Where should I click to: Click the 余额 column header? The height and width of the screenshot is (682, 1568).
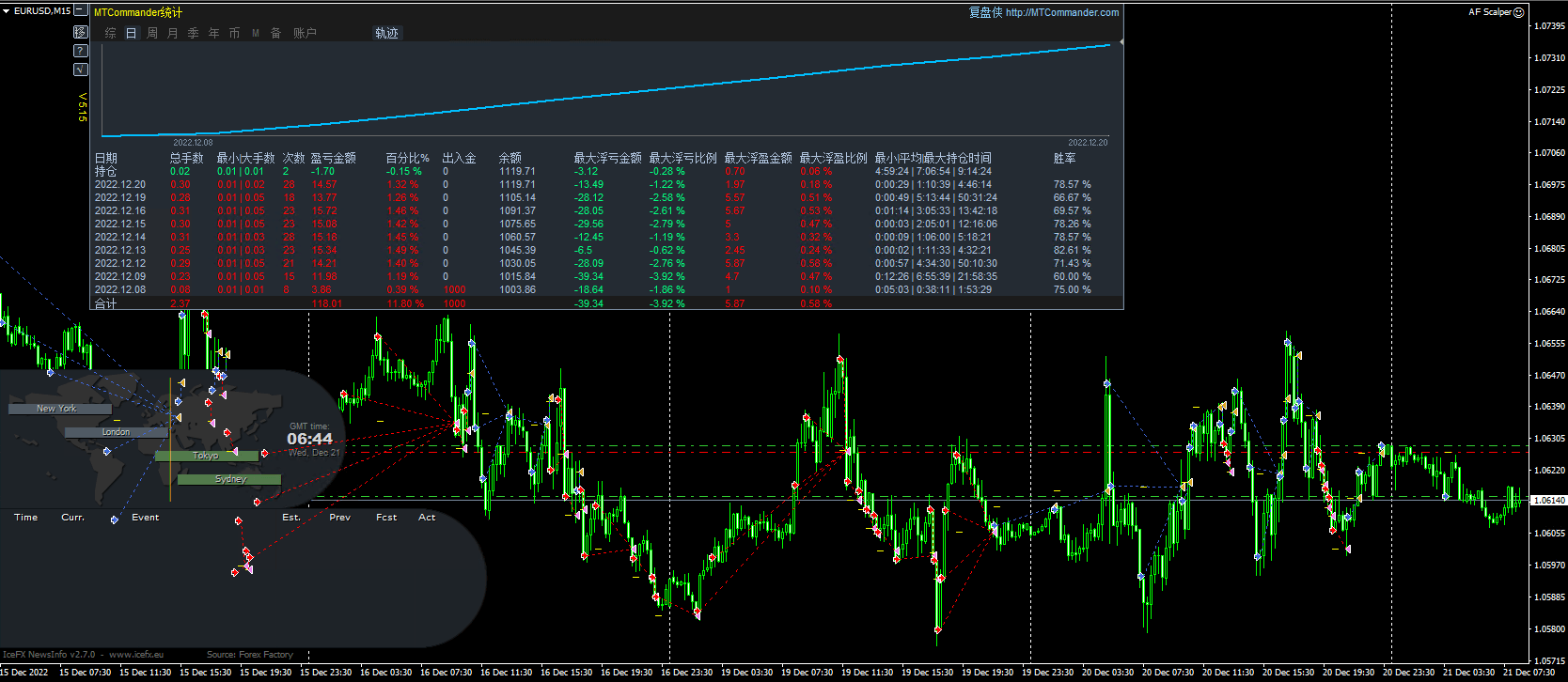[x=510, y=158]
